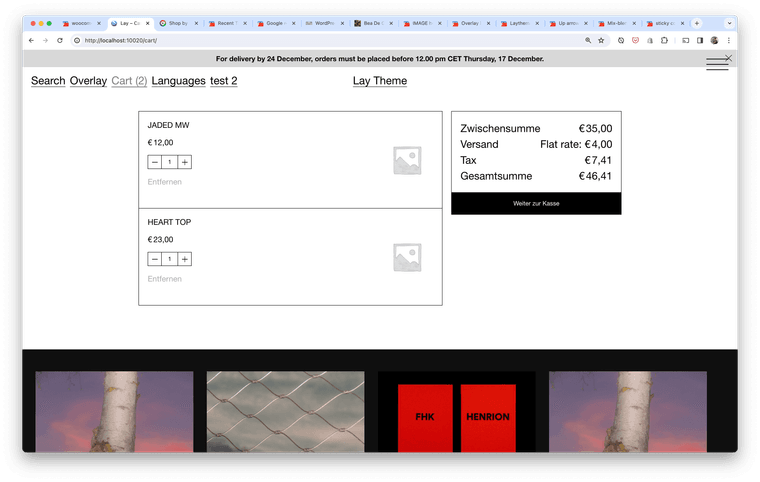Toggle the browser side panel

point(699,41)
